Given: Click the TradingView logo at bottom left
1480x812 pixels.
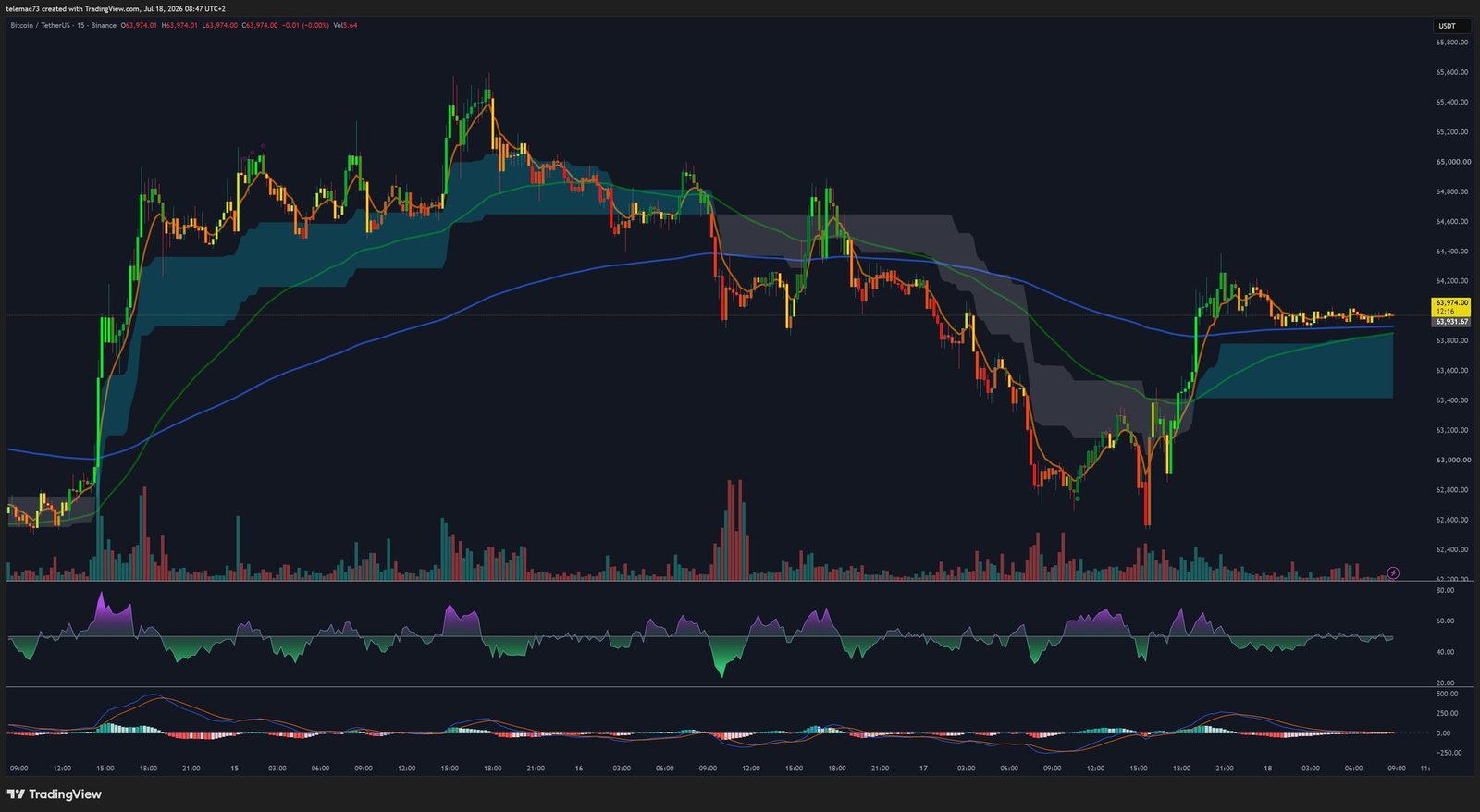Looking at the screenshot, I should [x=54, y=794].
